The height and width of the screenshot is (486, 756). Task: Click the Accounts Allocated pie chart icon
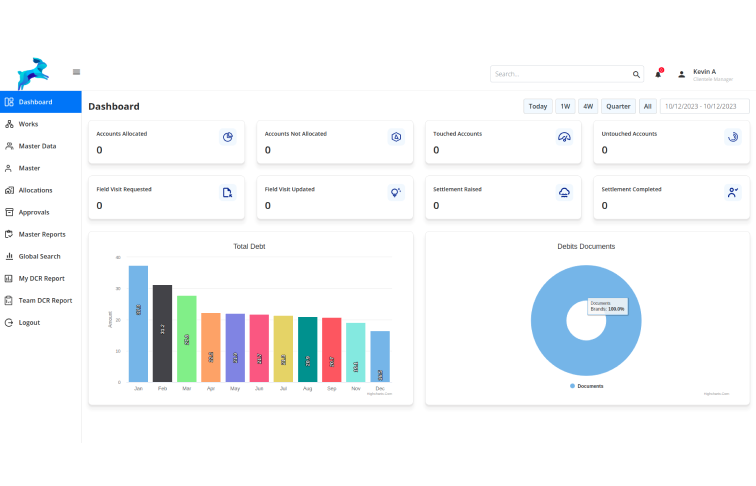pos(227,137)
